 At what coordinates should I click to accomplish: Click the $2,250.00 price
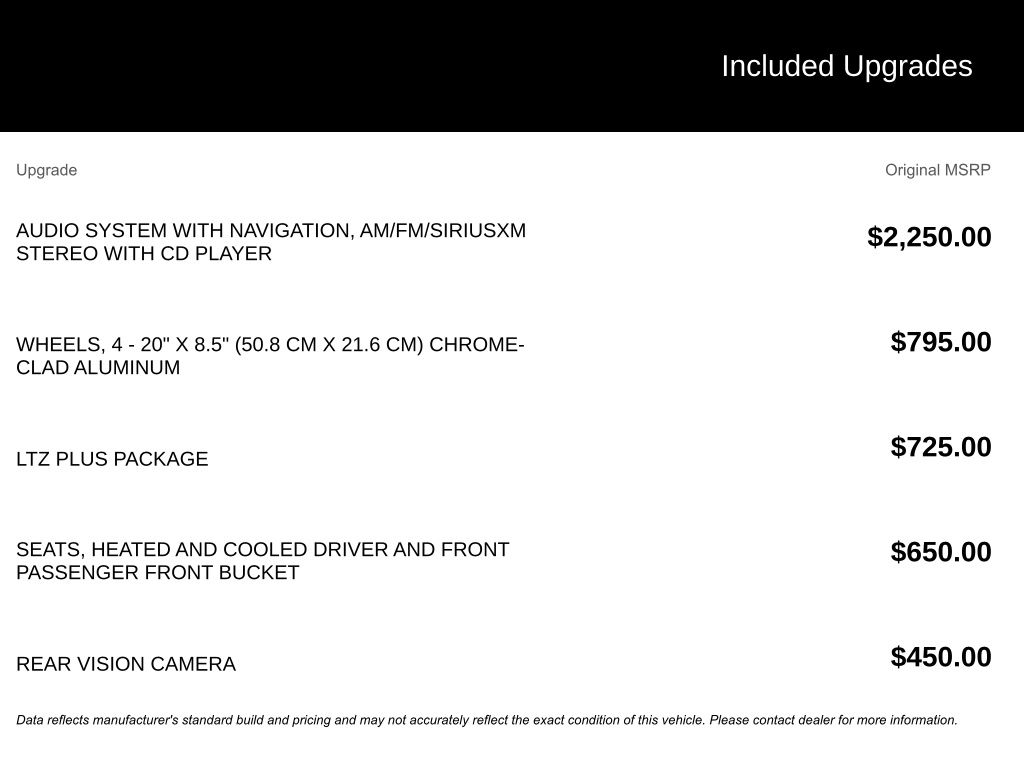[929, 237]
